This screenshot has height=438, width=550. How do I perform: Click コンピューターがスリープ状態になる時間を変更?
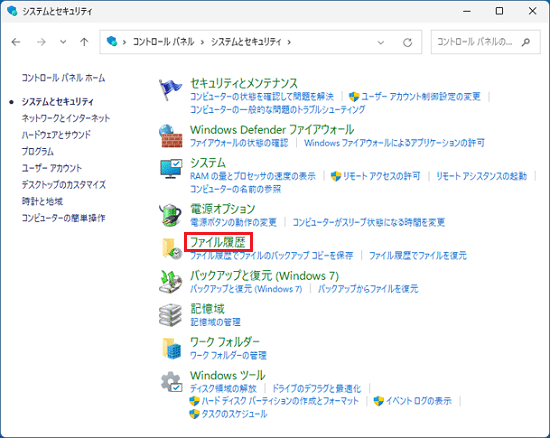click(x=369, y=222)
